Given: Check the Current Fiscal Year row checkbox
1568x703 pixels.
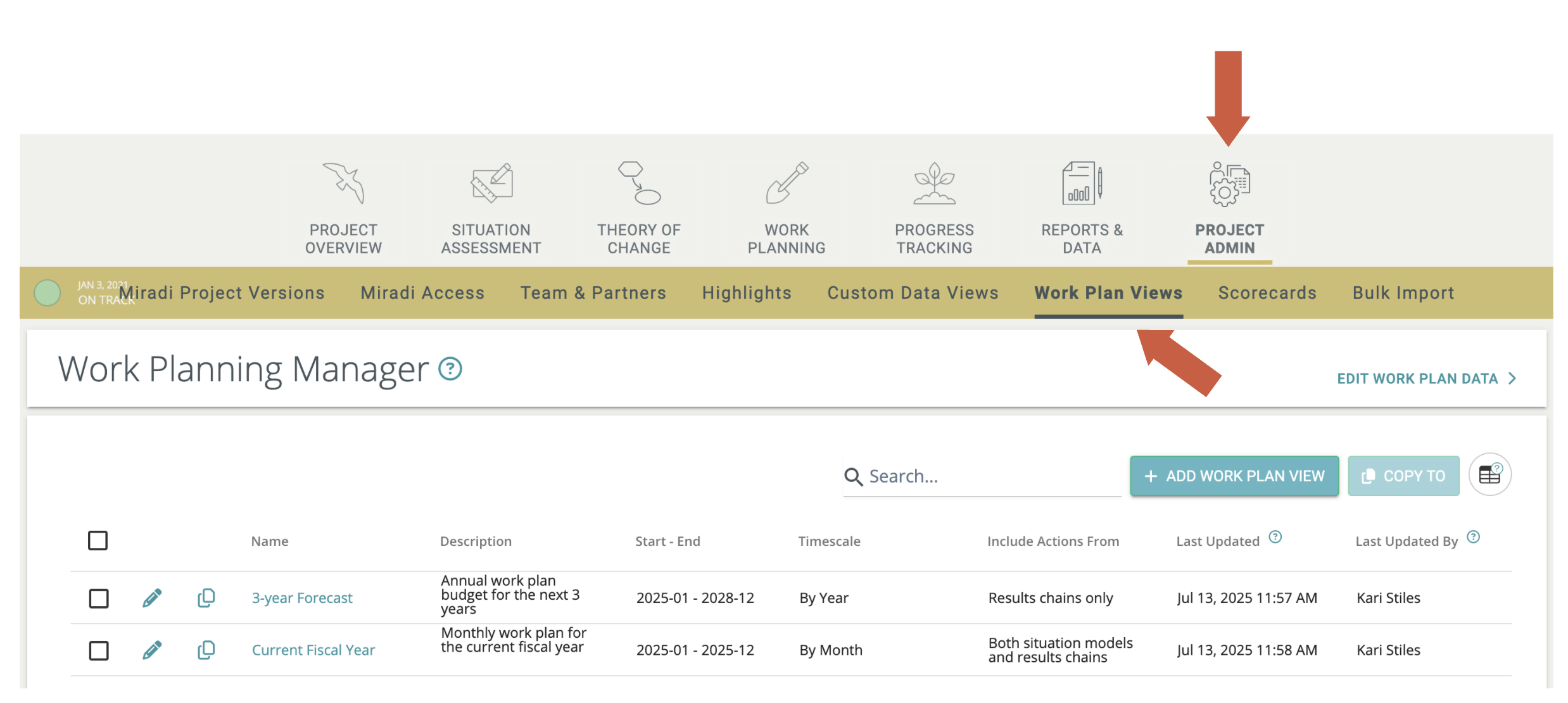Looking at the screenshot, I should 99,650.
